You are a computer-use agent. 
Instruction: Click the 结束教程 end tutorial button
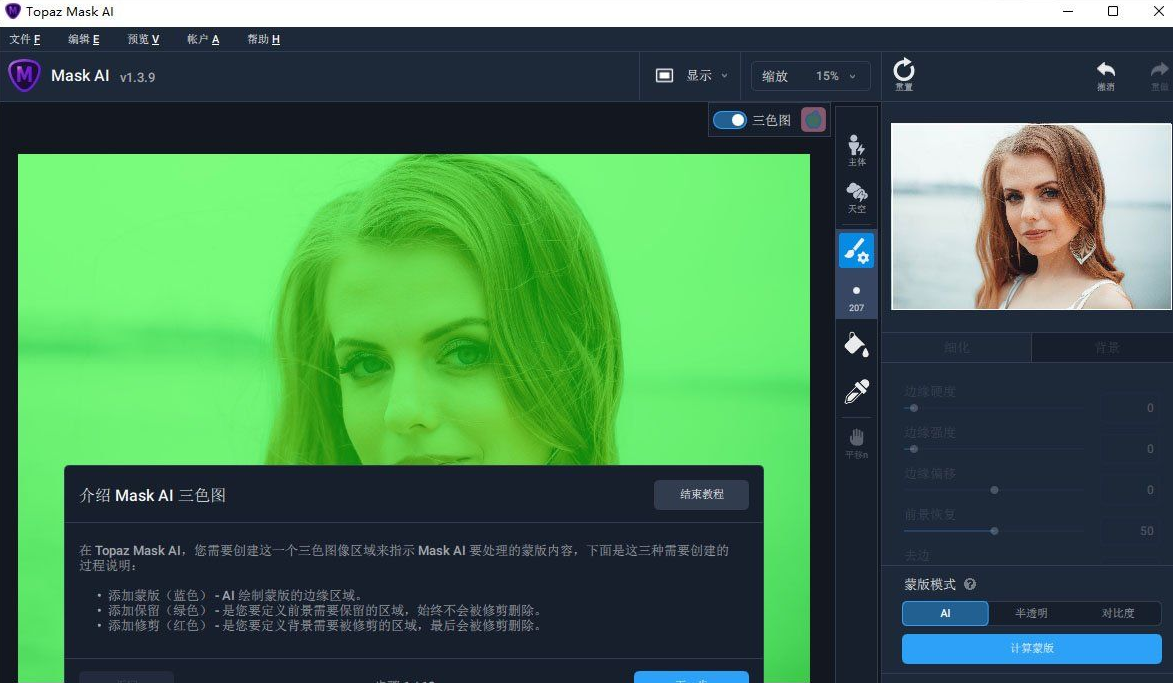pyautogui.click(x=701, y=494)
